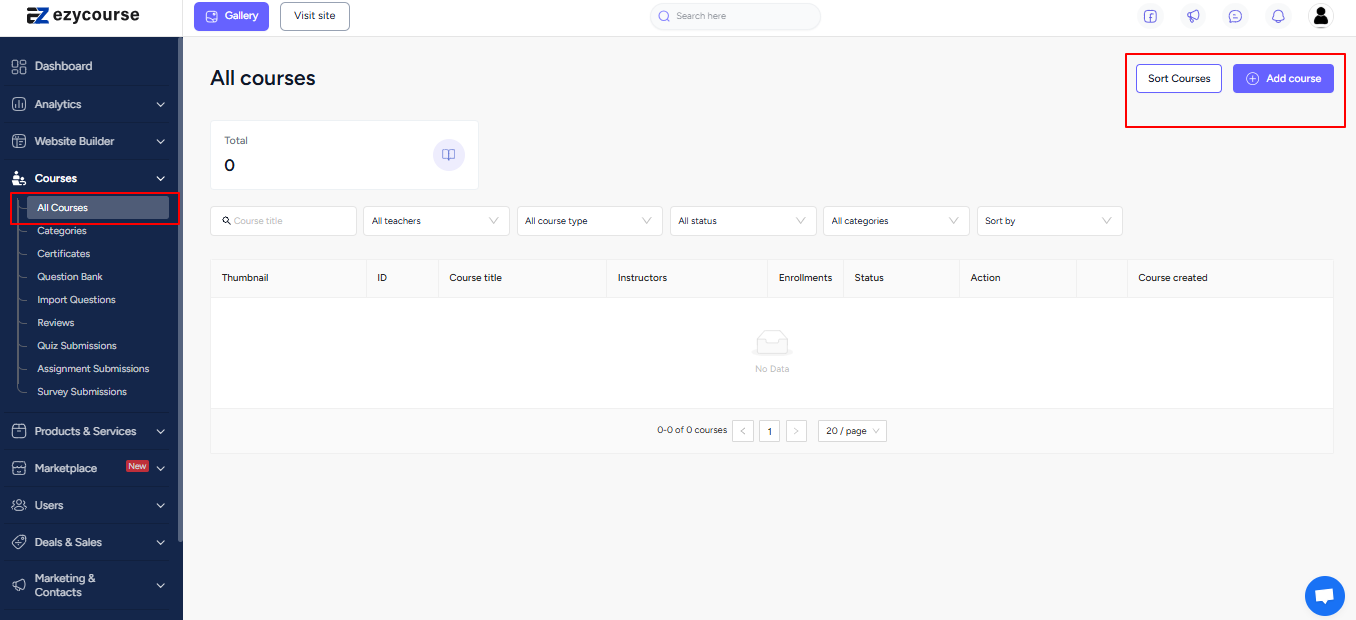The image size is (1356, 620).
Task: Focus the Search here field
Action: tap(735, 16)
